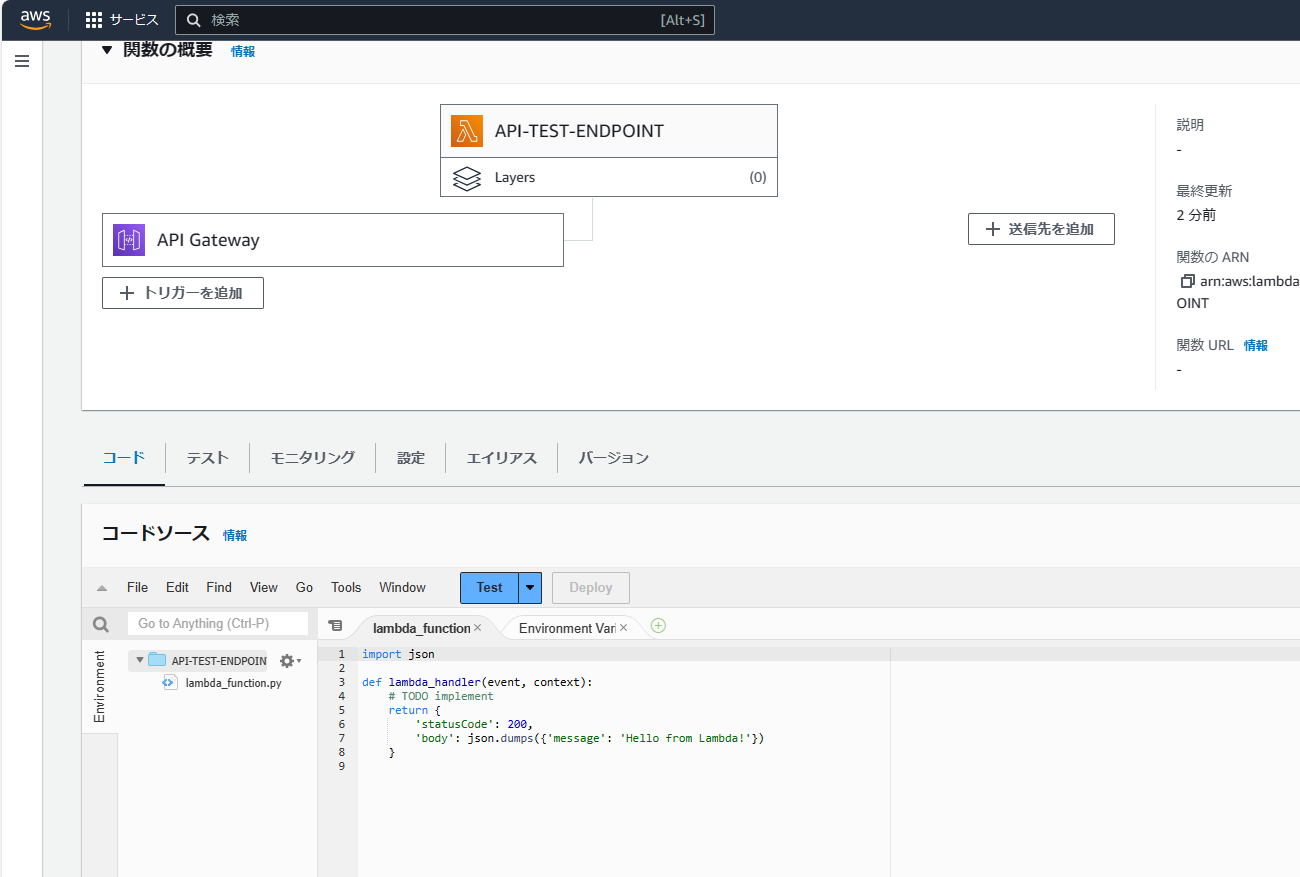The width and height of the screenshot is (1300, 877).
Task: Open the Edit menu
Action: click(177, 587)
